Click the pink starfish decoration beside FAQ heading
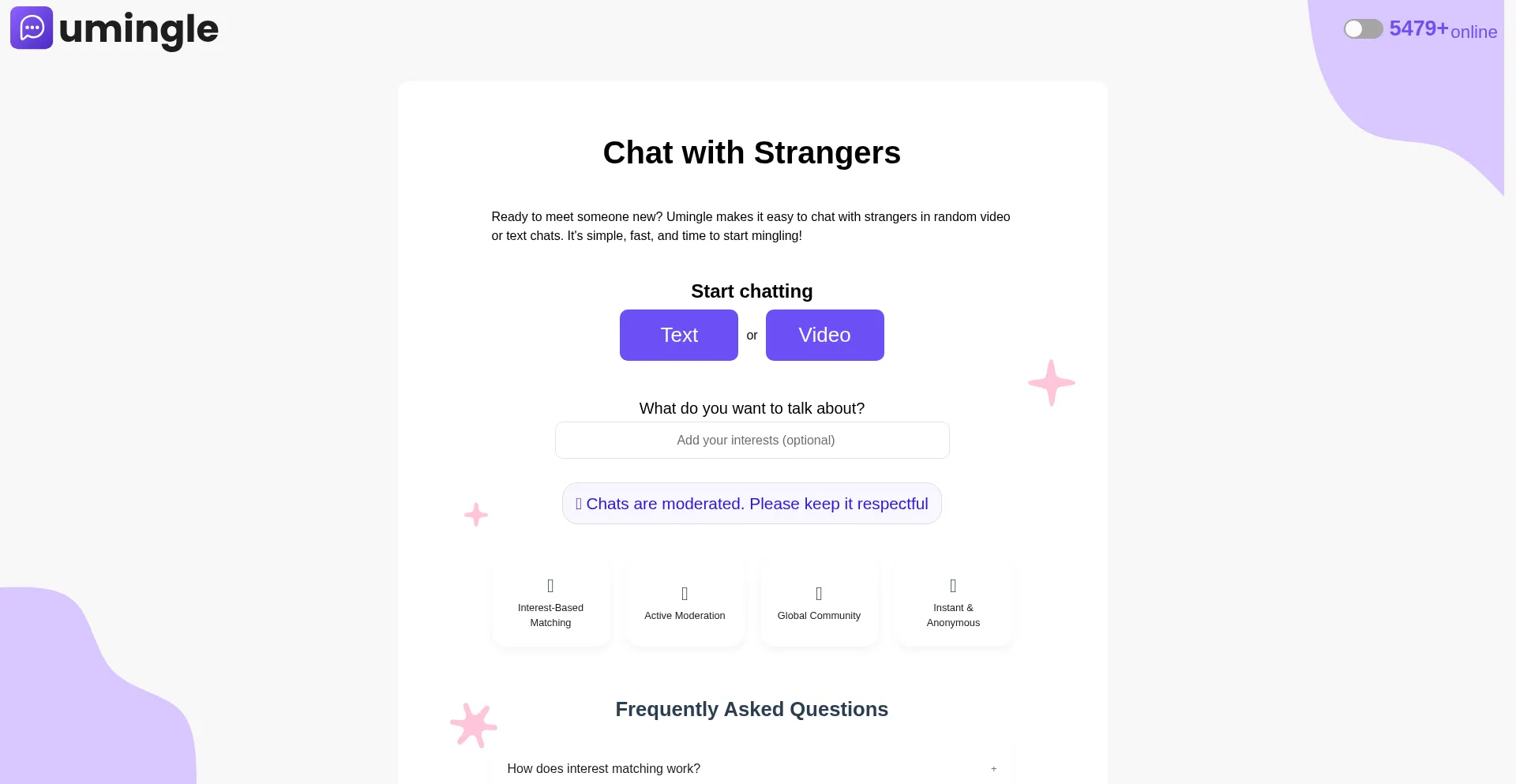 point(474,725)
